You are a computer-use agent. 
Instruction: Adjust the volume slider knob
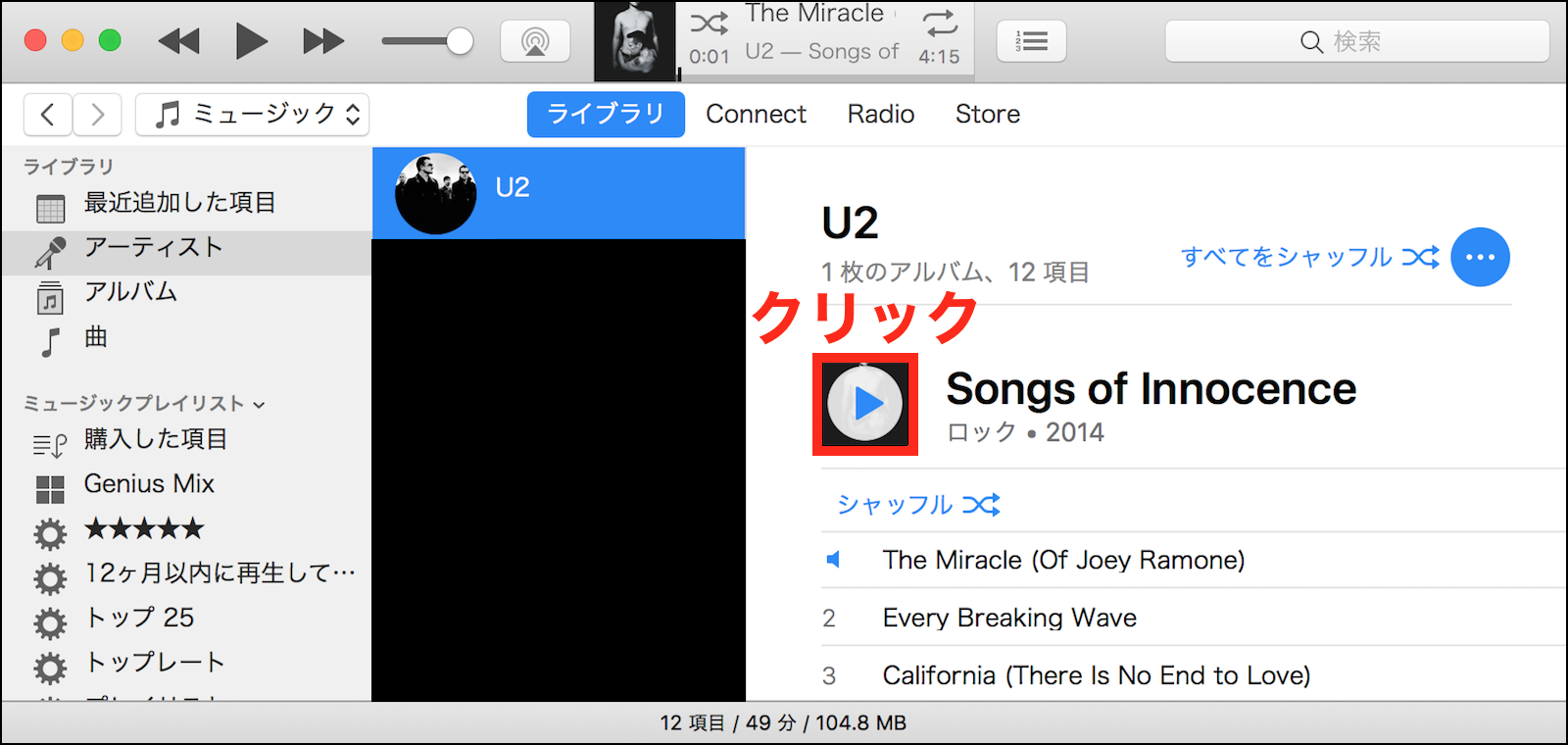(460, 41)
